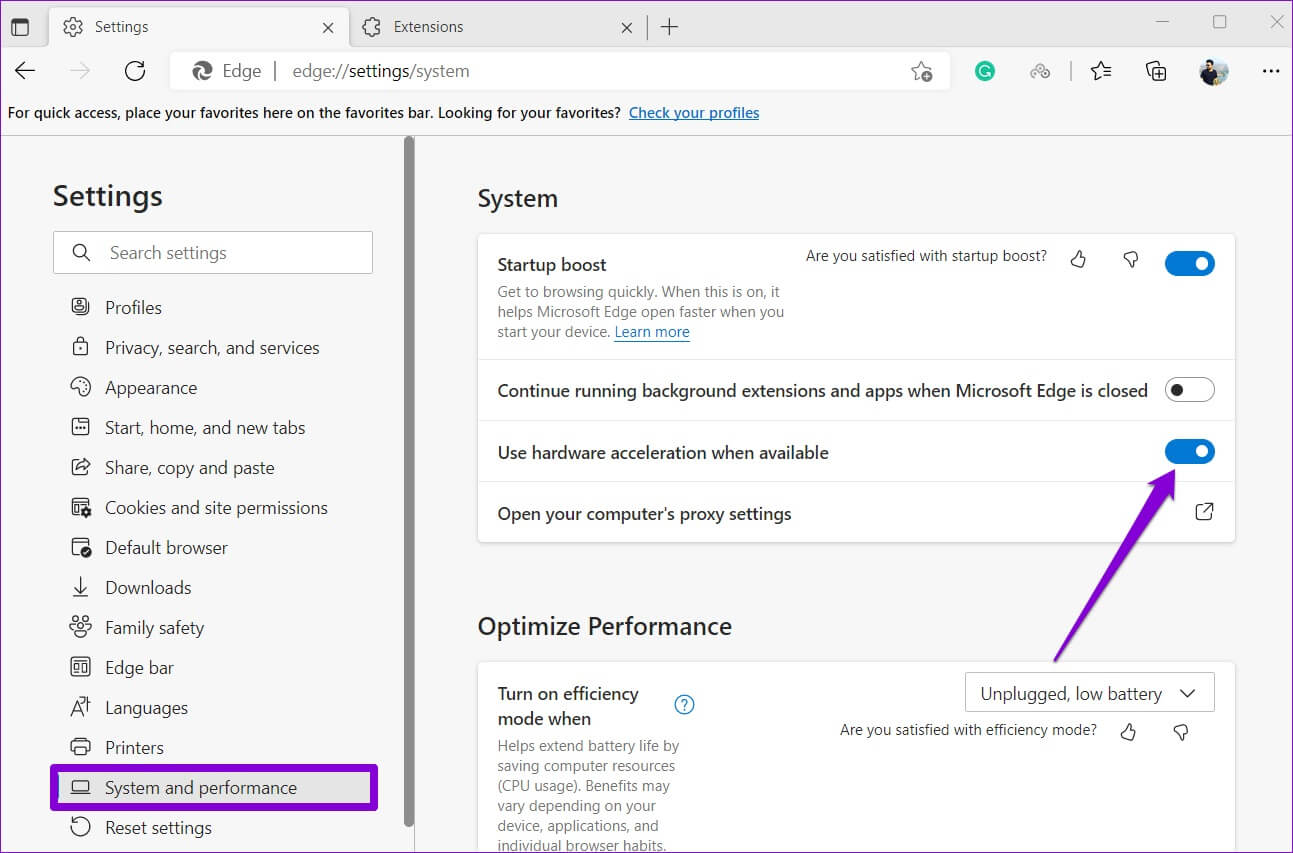
Task: Add this page to favorites star icon
Action: tap(921, 71)
